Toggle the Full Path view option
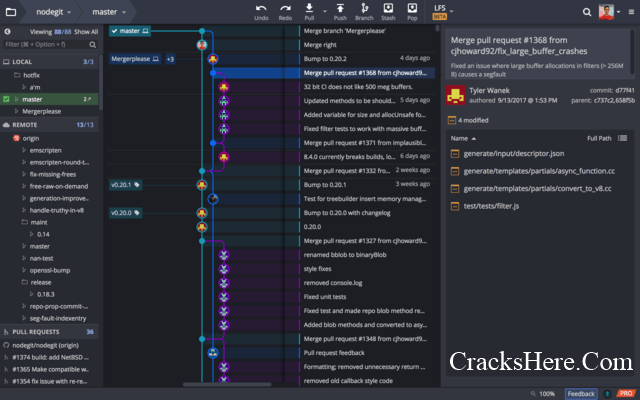This screenshot has height=400, width=640. pos(599,138)
